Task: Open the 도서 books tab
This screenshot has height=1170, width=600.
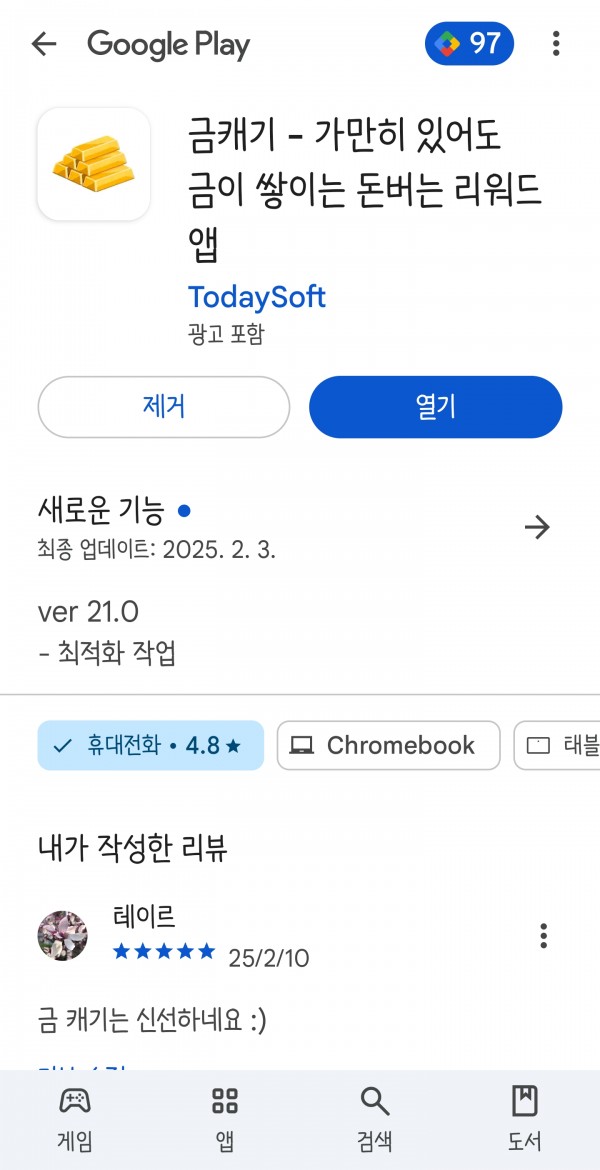Action: pyautogui.click(x=525, y=1119)
